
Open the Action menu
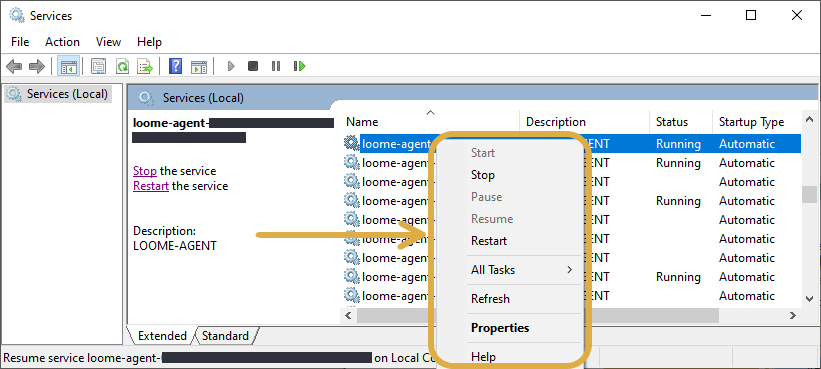click(62, 42)
